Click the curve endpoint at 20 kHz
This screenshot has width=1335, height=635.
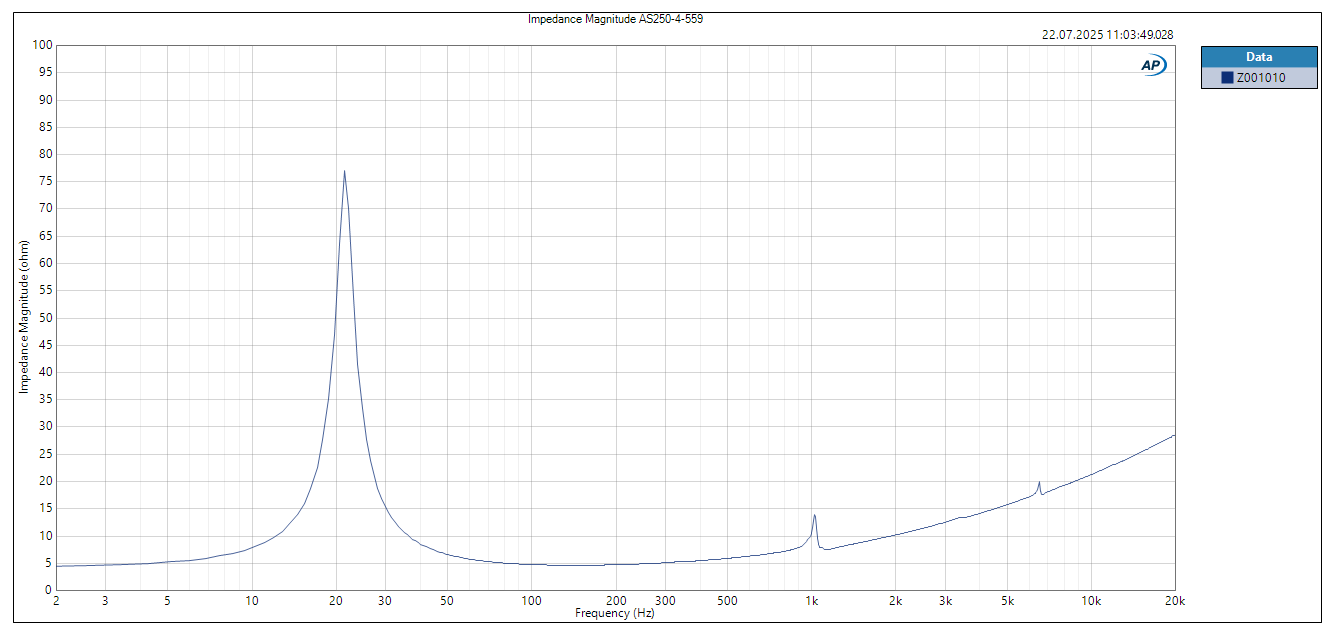[1175, 436]
